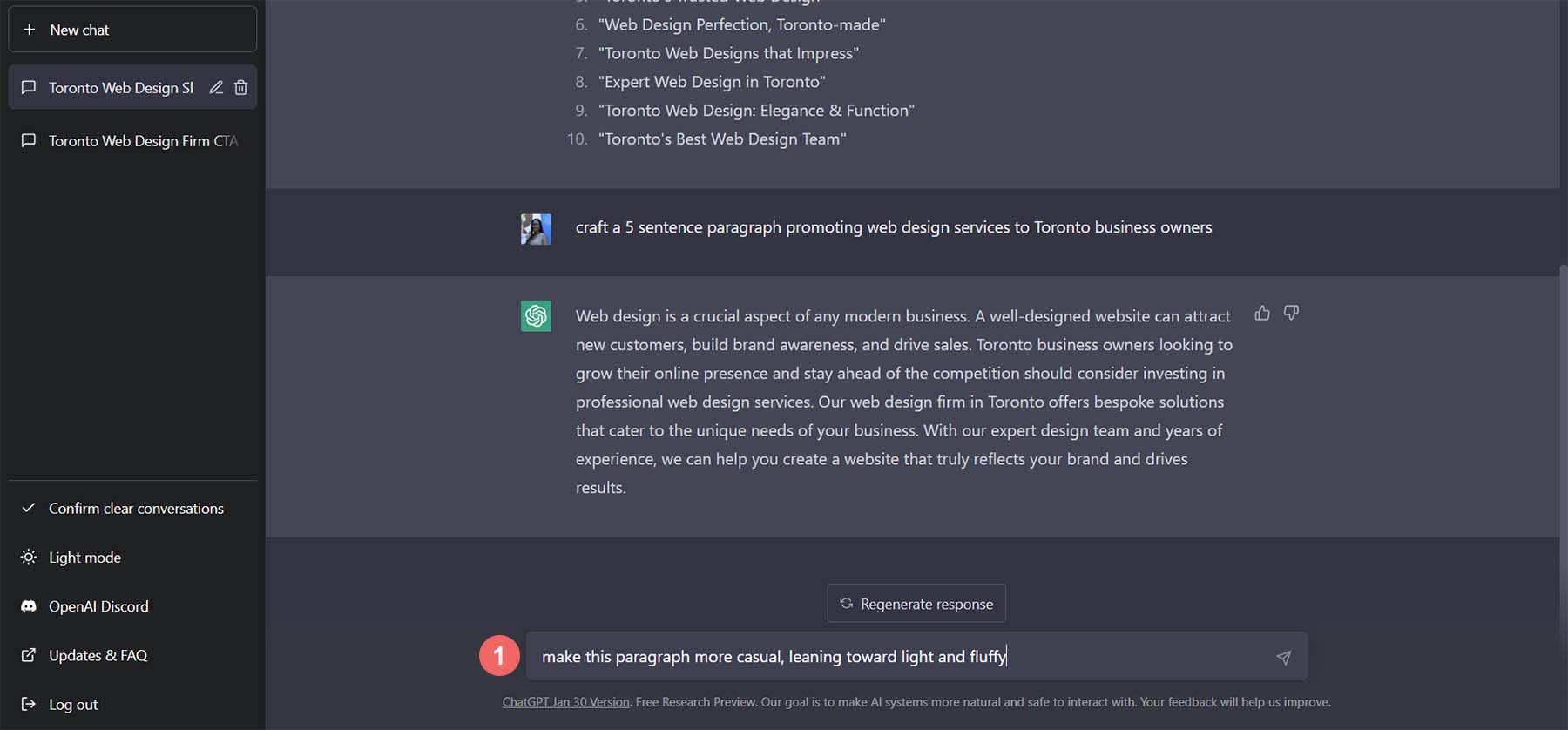Viewport: 1568px width, 730px height.
Task: Click the message input field
Action: click(871, 657)
